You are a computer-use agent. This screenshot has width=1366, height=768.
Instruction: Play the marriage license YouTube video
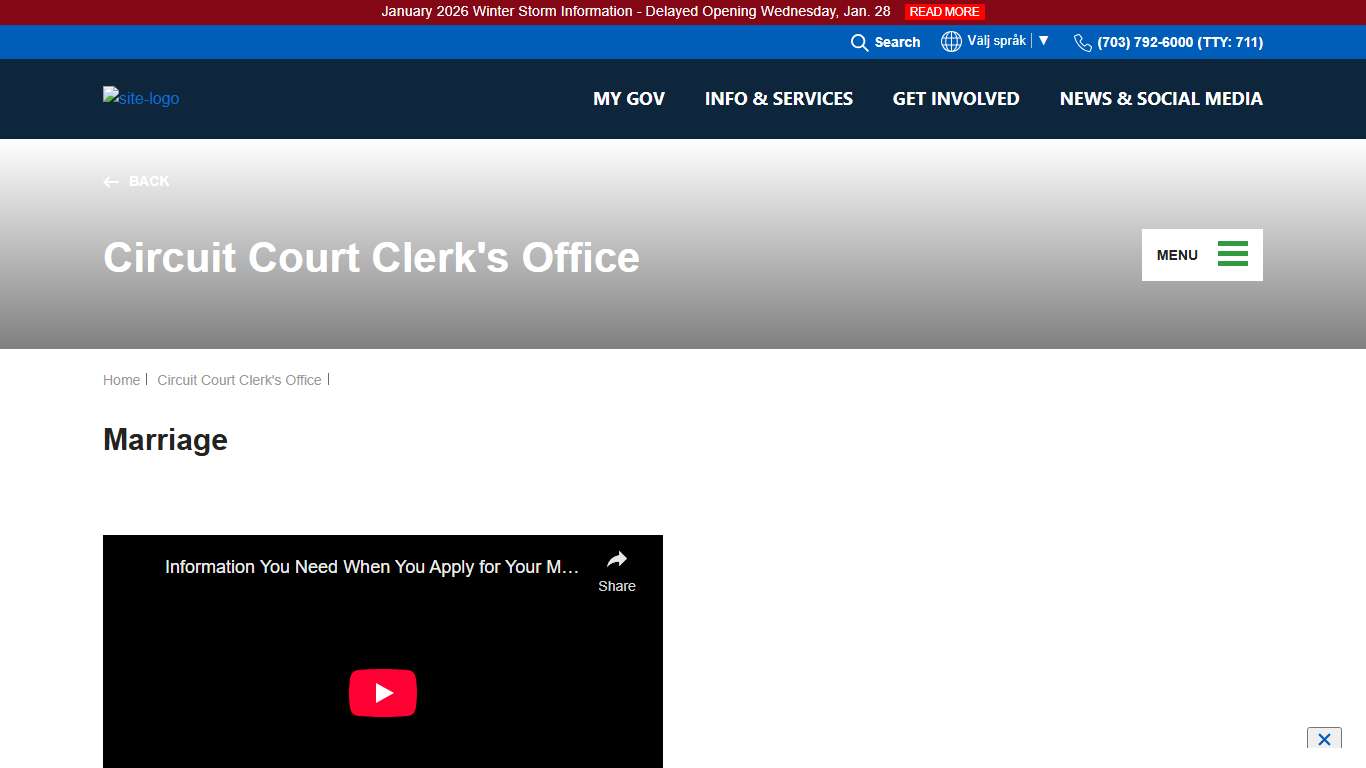click(383, 693)
